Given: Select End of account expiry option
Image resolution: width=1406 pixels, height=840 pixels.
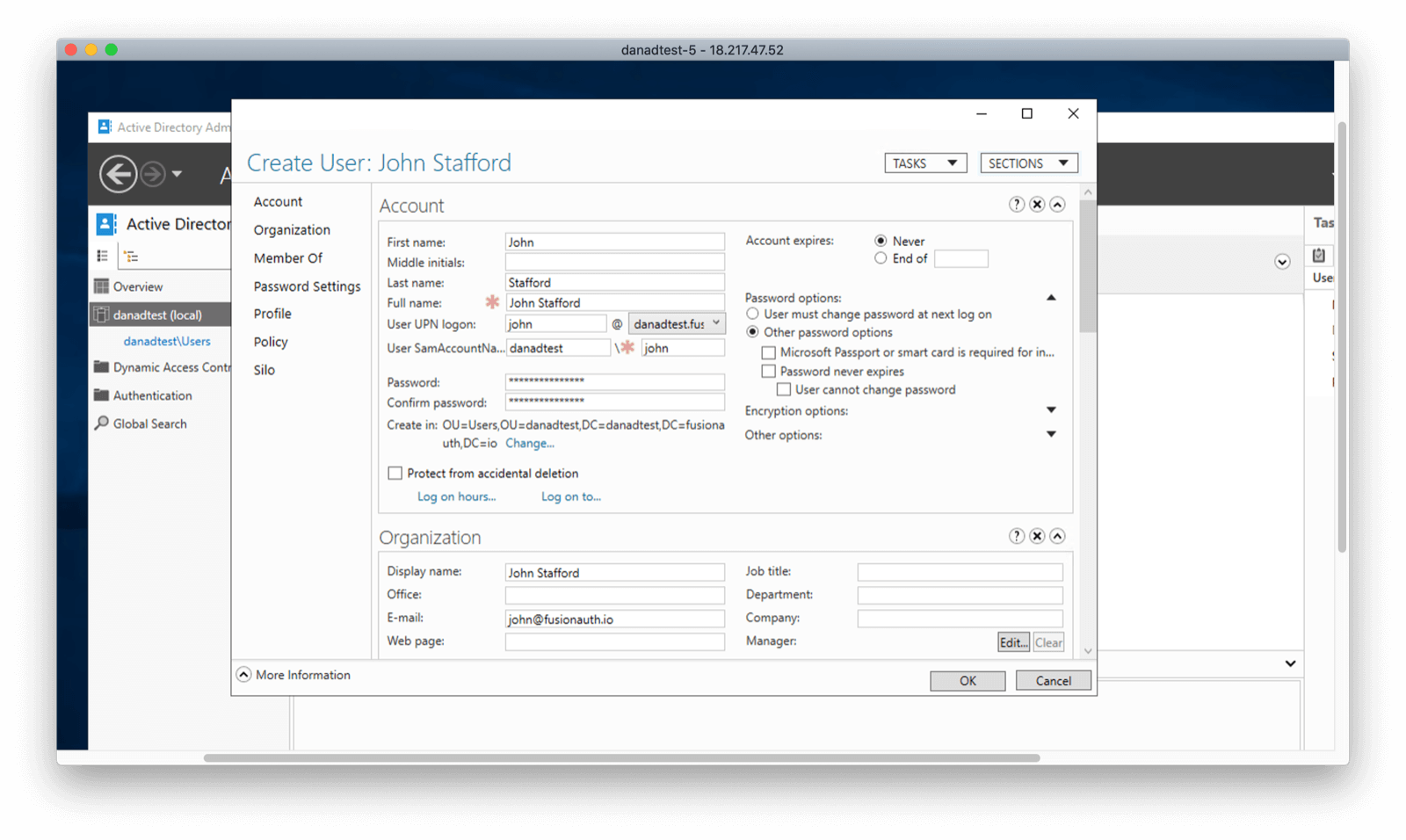Looking at the screenshot, I should pos(881,258).
